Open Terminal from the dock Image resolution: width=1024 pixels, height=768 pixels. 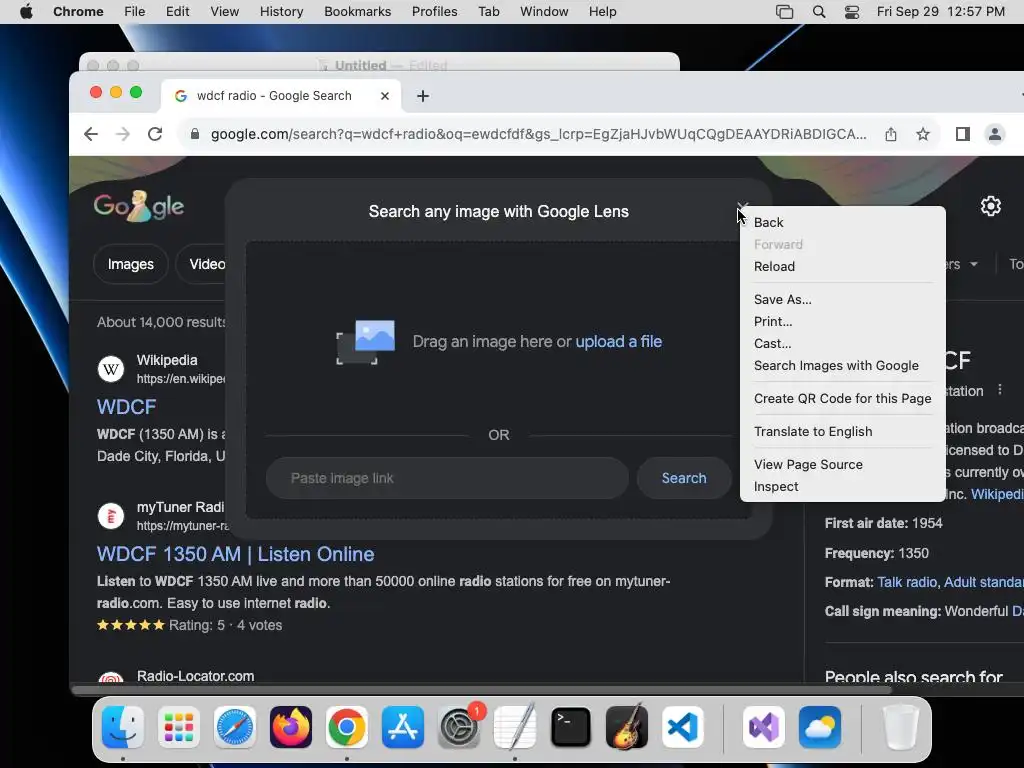pyautogui.click(x=571, y=727)
